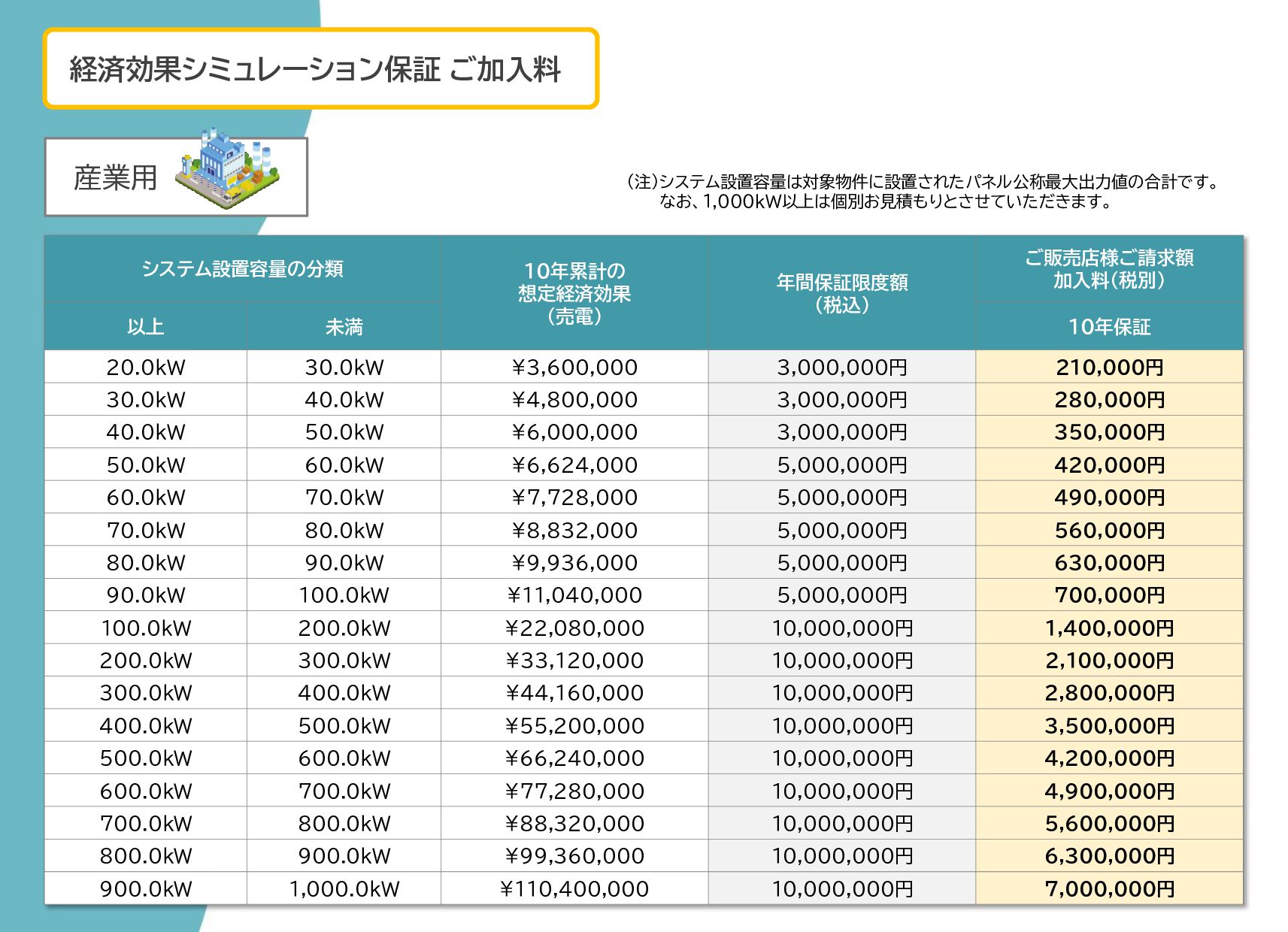
Task: Click the 1,000.0kW upper limit cell
Action: 344,888
